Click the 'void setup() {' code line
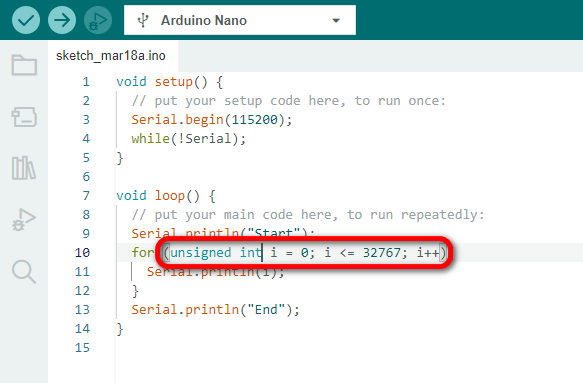 (170, 82)
